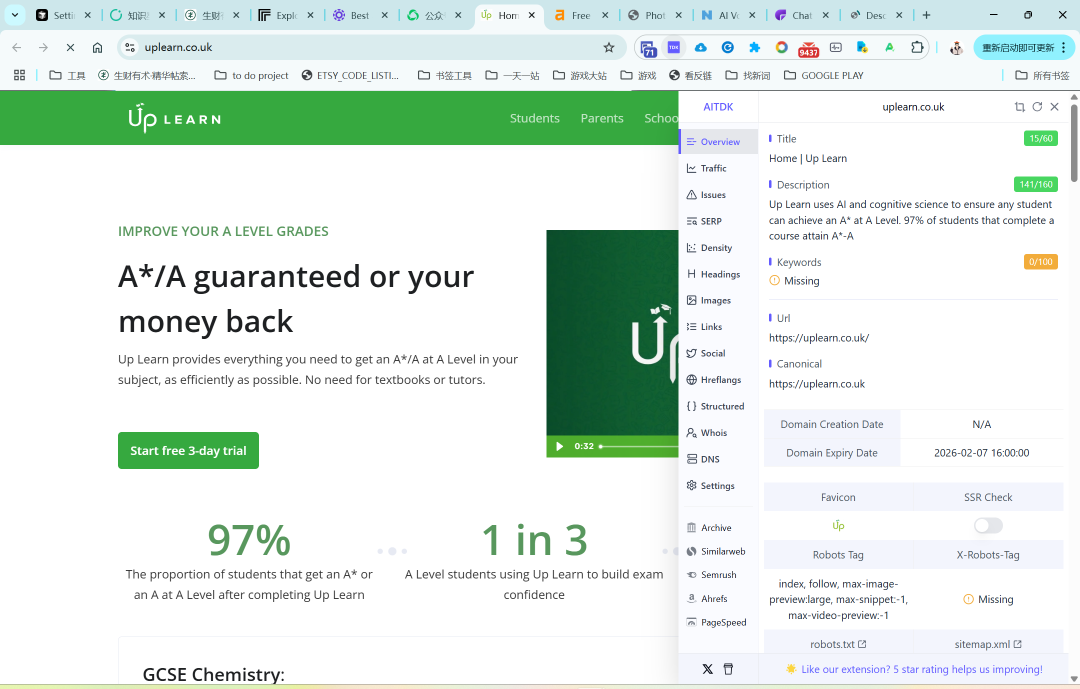Click the site info icon in address bar
Viewport: 1080px width, 689px height.
point(129,48)
